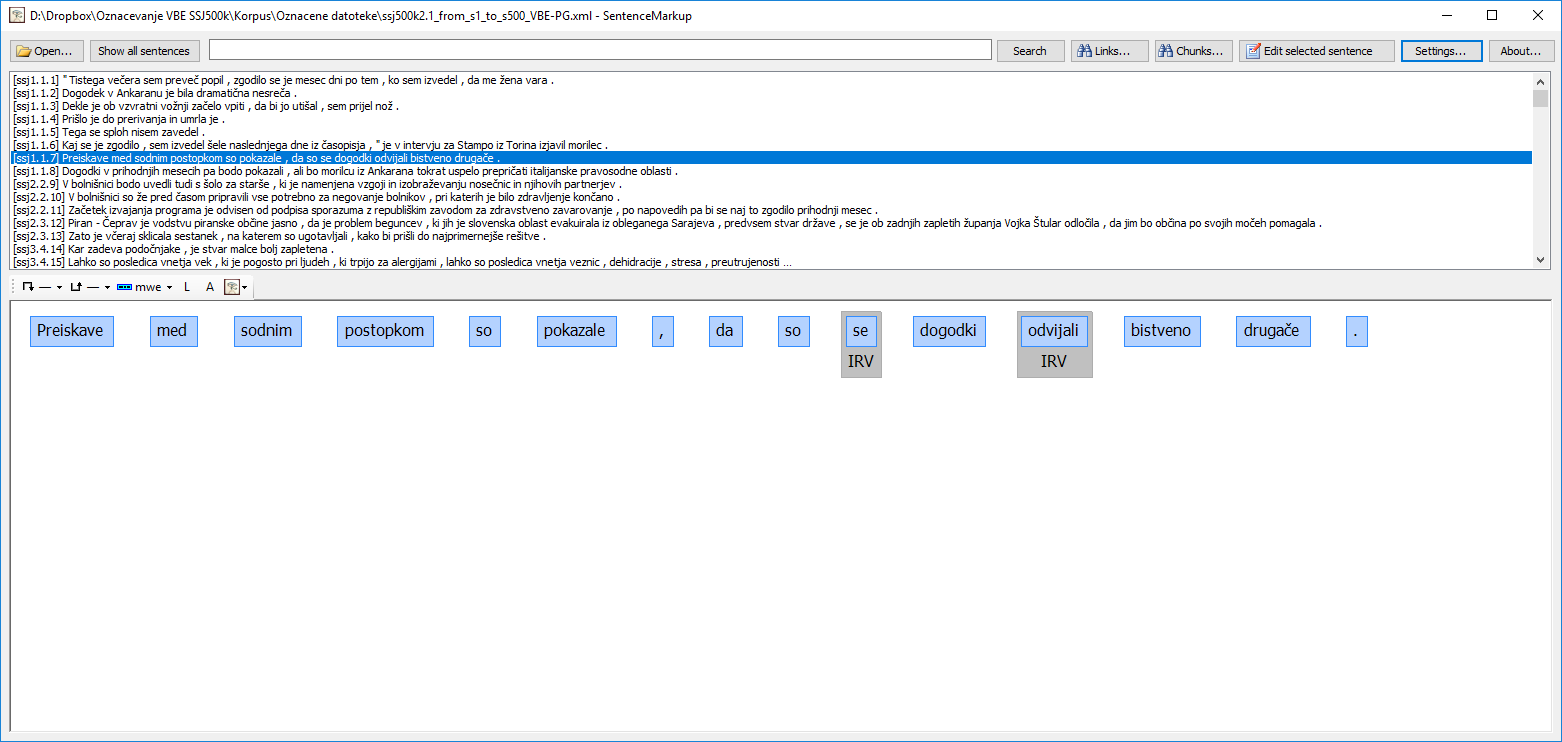
Task: Click the "A" attribute tool on the toolbar
Action: click(210, 287)
